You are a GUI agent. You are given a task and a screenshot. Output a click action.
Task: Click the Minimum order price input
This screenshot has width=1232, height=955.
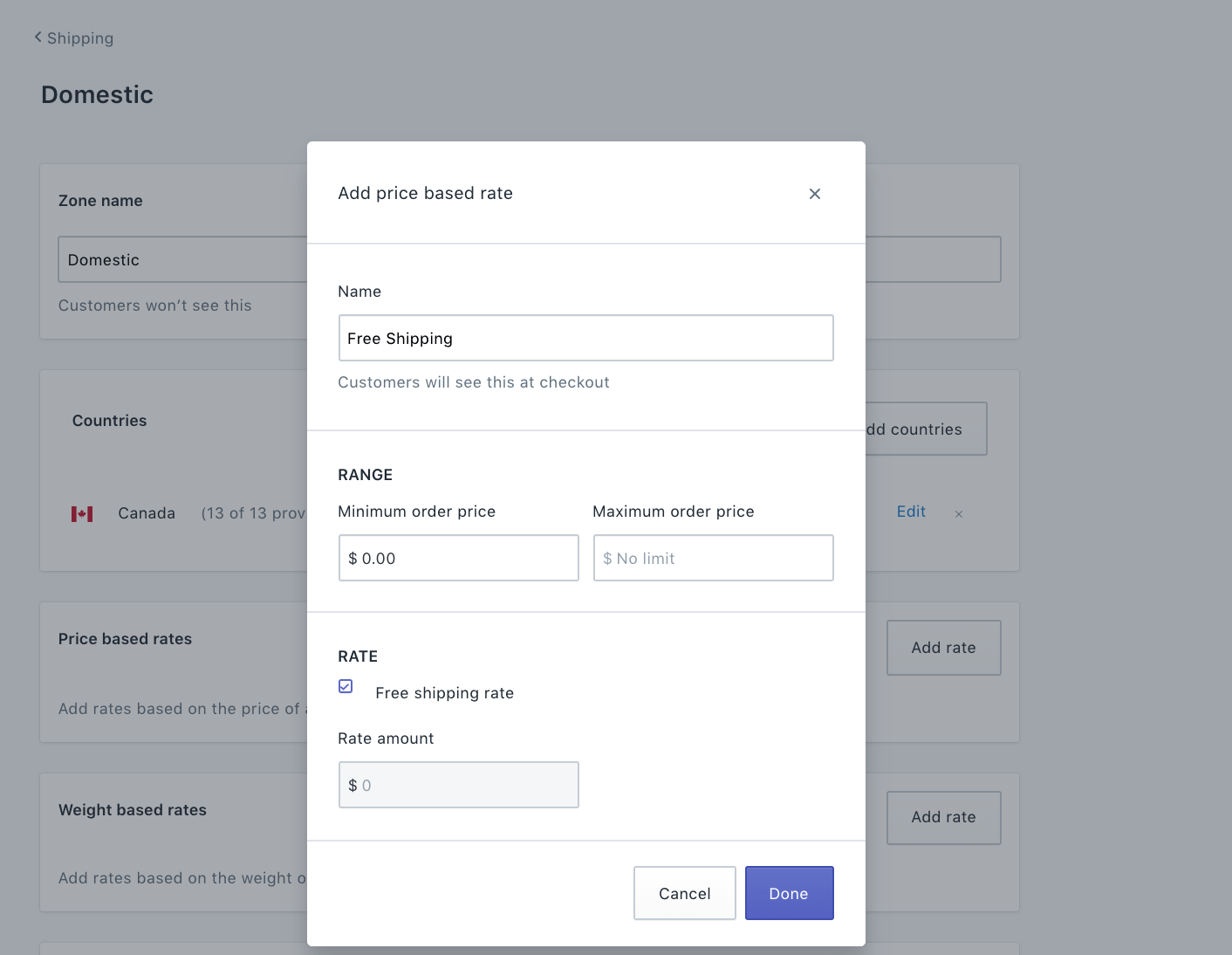(x=458, y=558)
